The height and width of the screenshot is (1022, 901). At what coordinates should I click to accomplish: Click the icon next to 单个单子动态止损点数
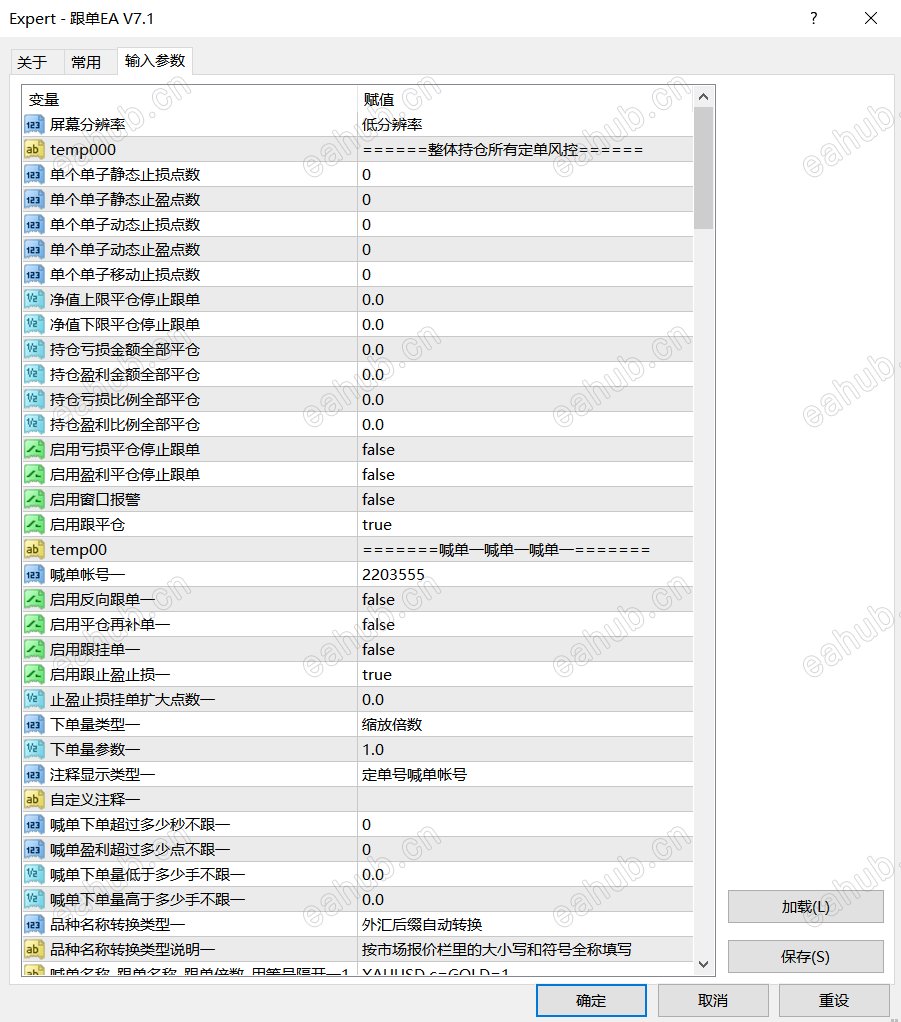(x=34, y=224)
